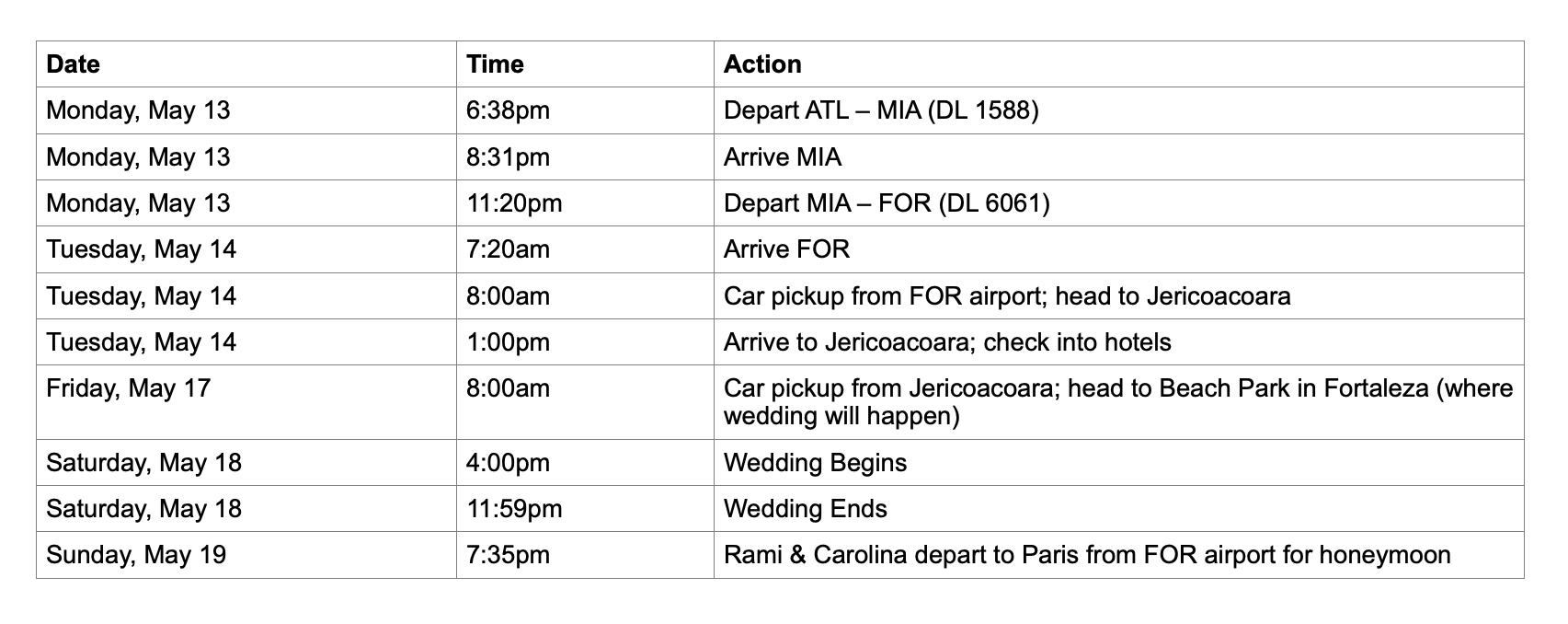
Task: Click Arrive to Jericoacoara check into hotels cell
Action: click(x=1118, y=341)
